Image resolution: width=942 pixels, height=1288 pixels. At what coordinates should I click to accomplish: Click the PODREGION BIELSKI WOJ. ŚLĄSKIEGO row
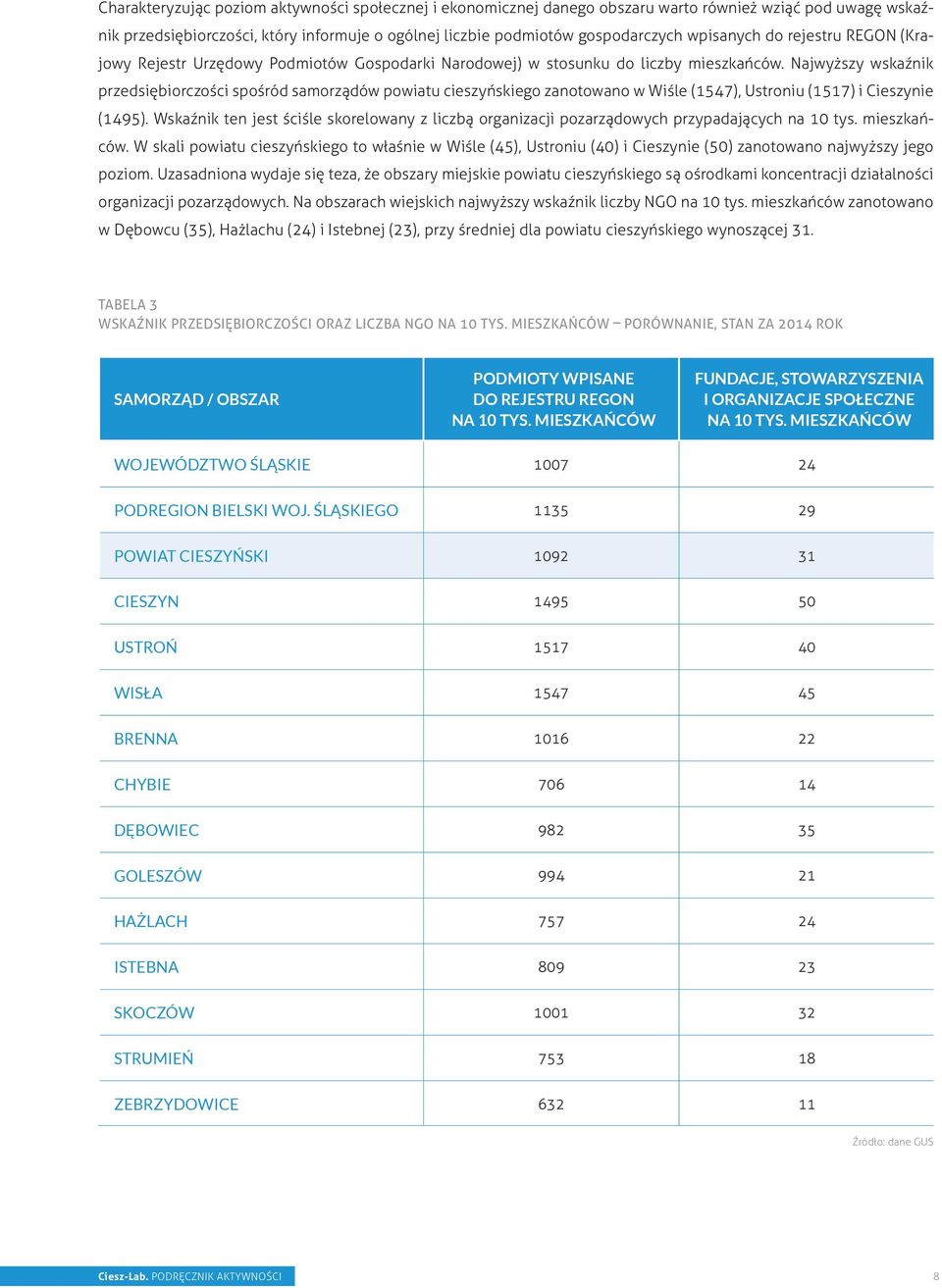[516, 510]
